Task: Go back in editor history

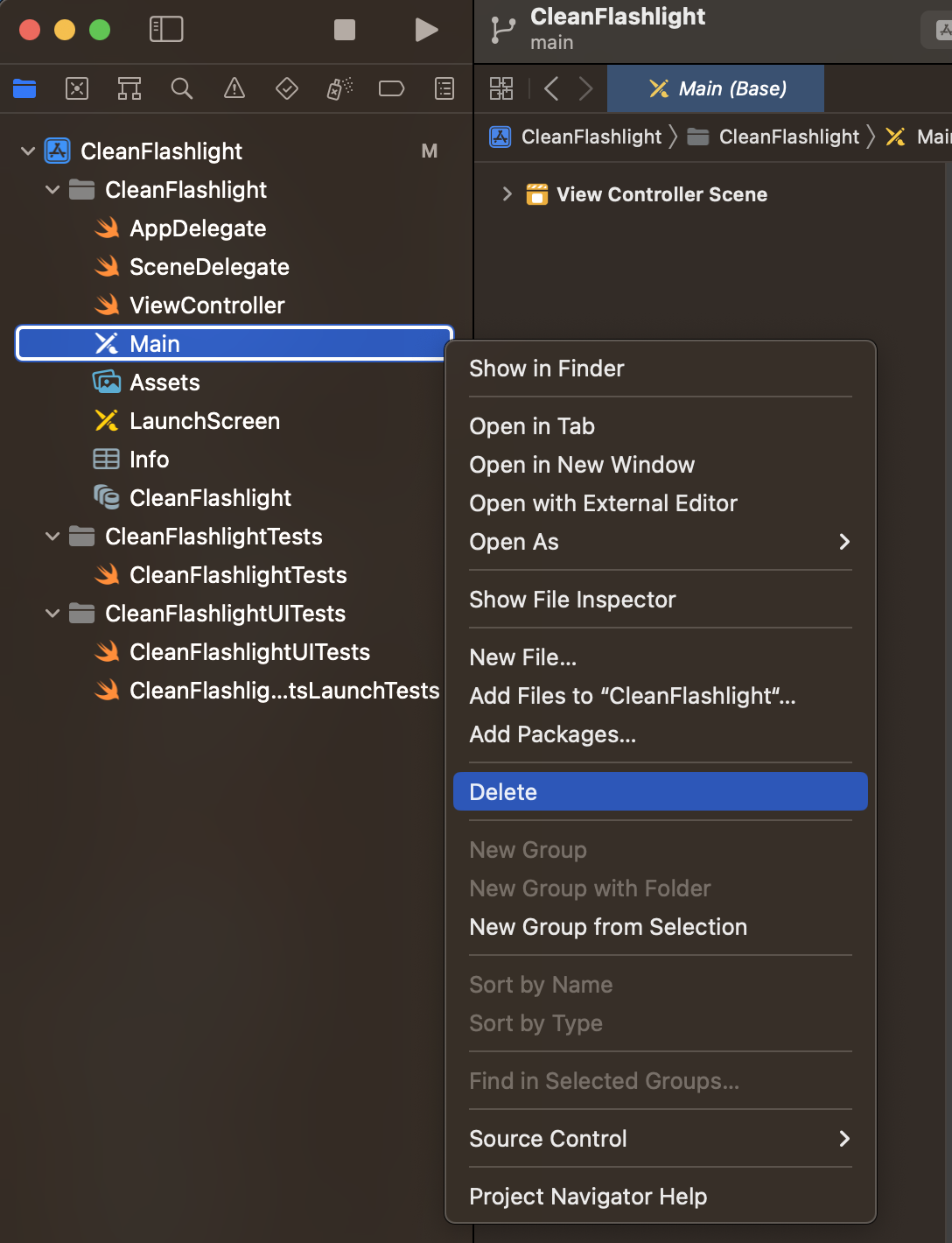Action: 551,88
